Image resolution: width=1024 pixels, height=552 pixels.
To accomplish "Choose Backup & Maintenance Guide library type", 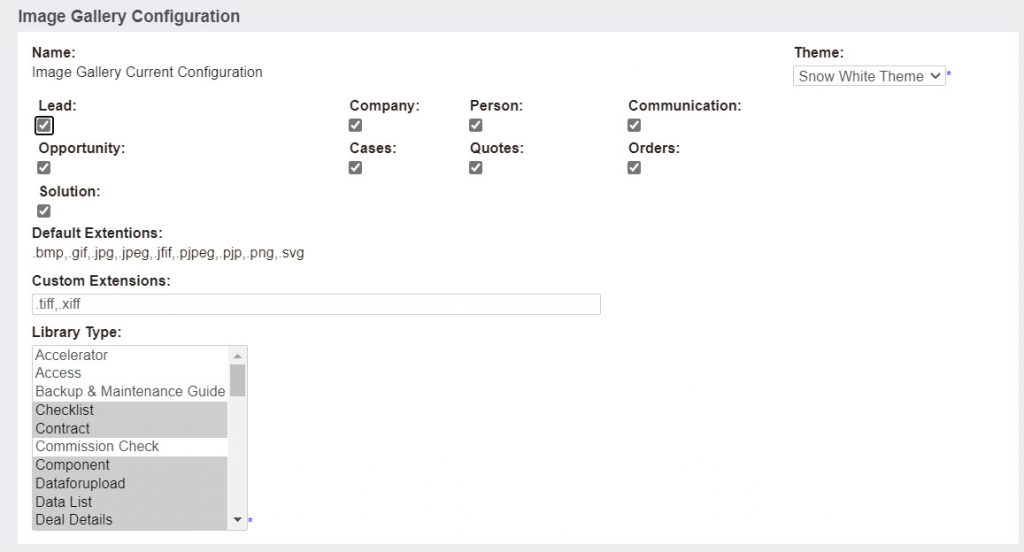I will (130, 391).
